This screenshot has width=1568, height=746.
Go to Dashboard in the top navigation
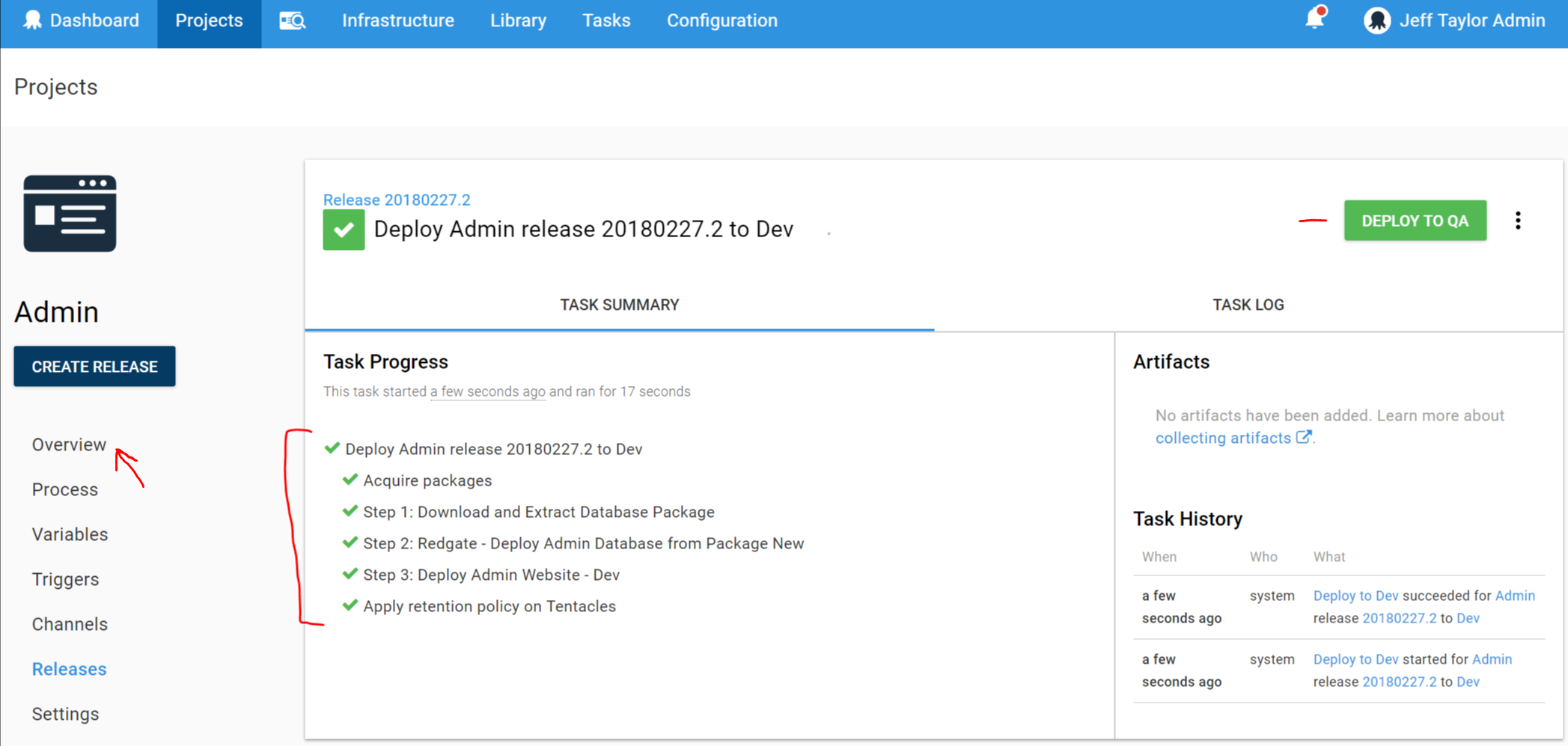[94, 20]
